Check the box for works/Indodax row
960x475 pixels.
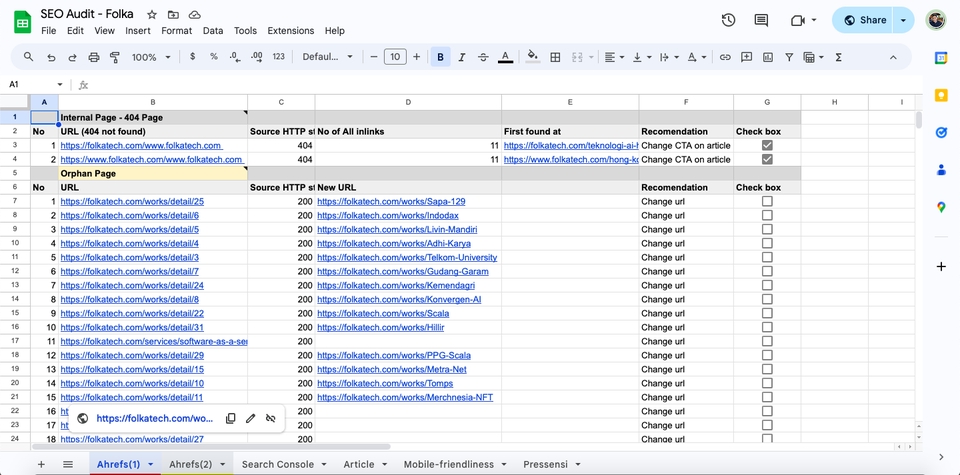(x=767, y=215)
